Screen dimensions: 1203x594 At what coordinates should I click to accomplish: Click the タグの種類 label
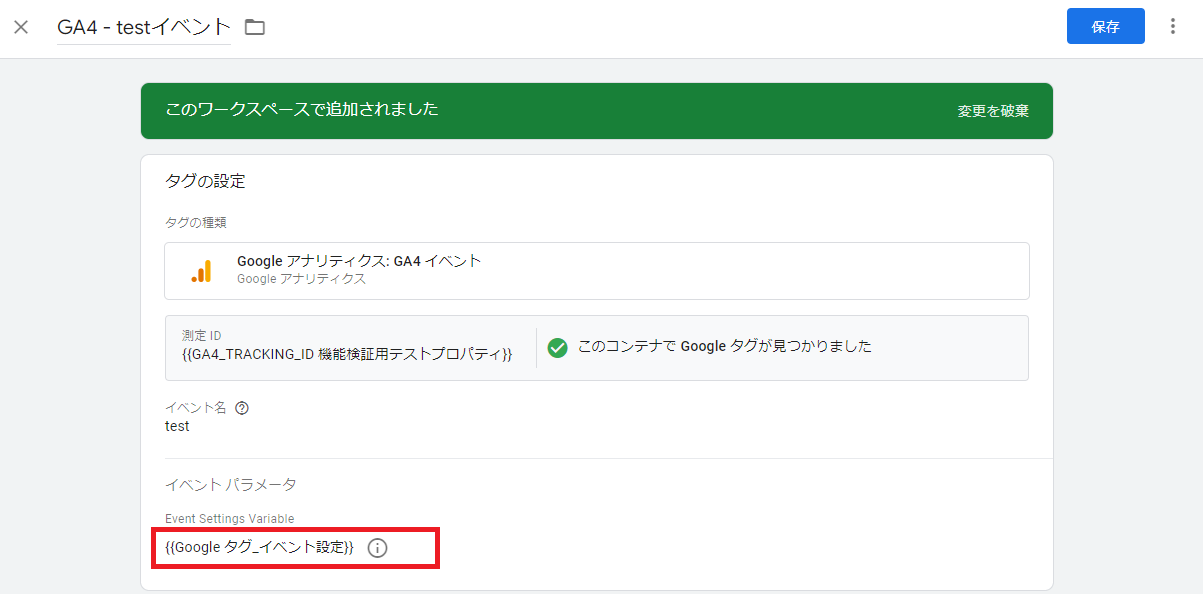coord(195,222)
